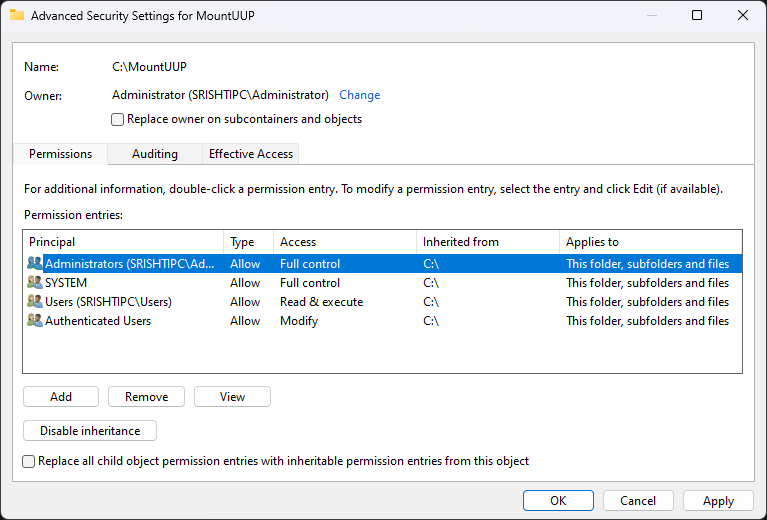Click the Change owner link

(359, 95)
